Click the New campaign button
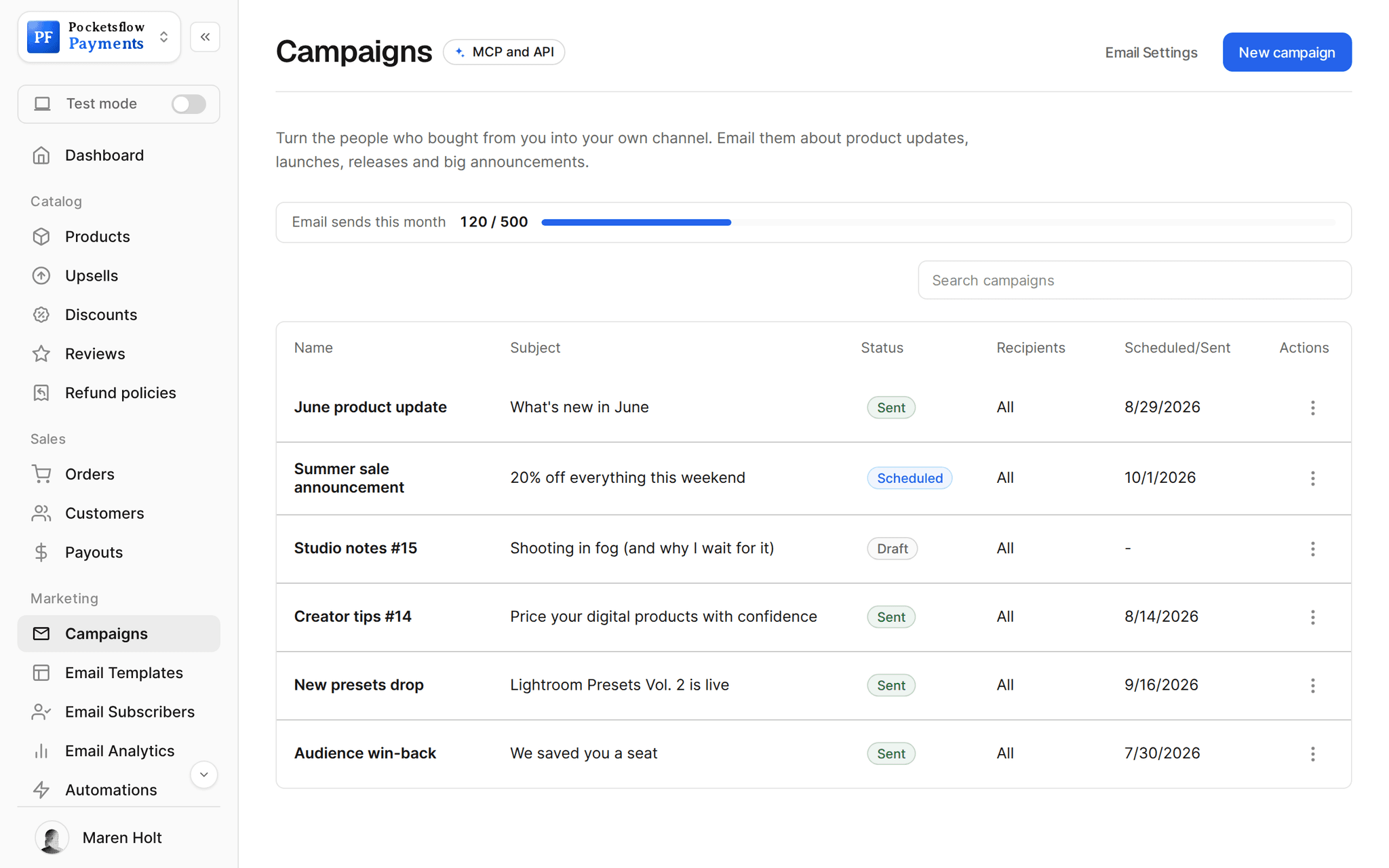 (x=1287, y=52)
